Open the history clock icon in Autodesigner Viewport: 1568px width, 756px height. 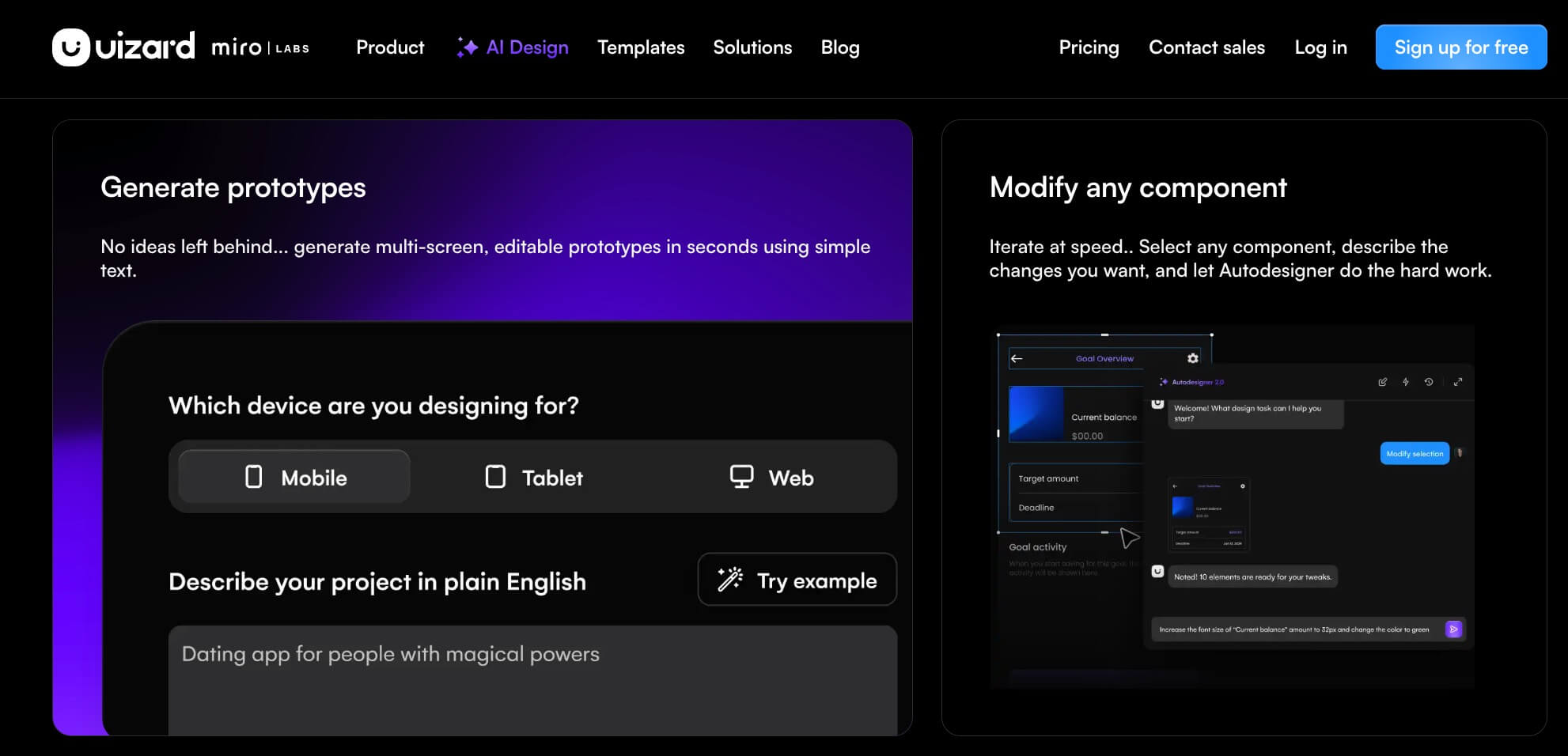pos(1429,382)
